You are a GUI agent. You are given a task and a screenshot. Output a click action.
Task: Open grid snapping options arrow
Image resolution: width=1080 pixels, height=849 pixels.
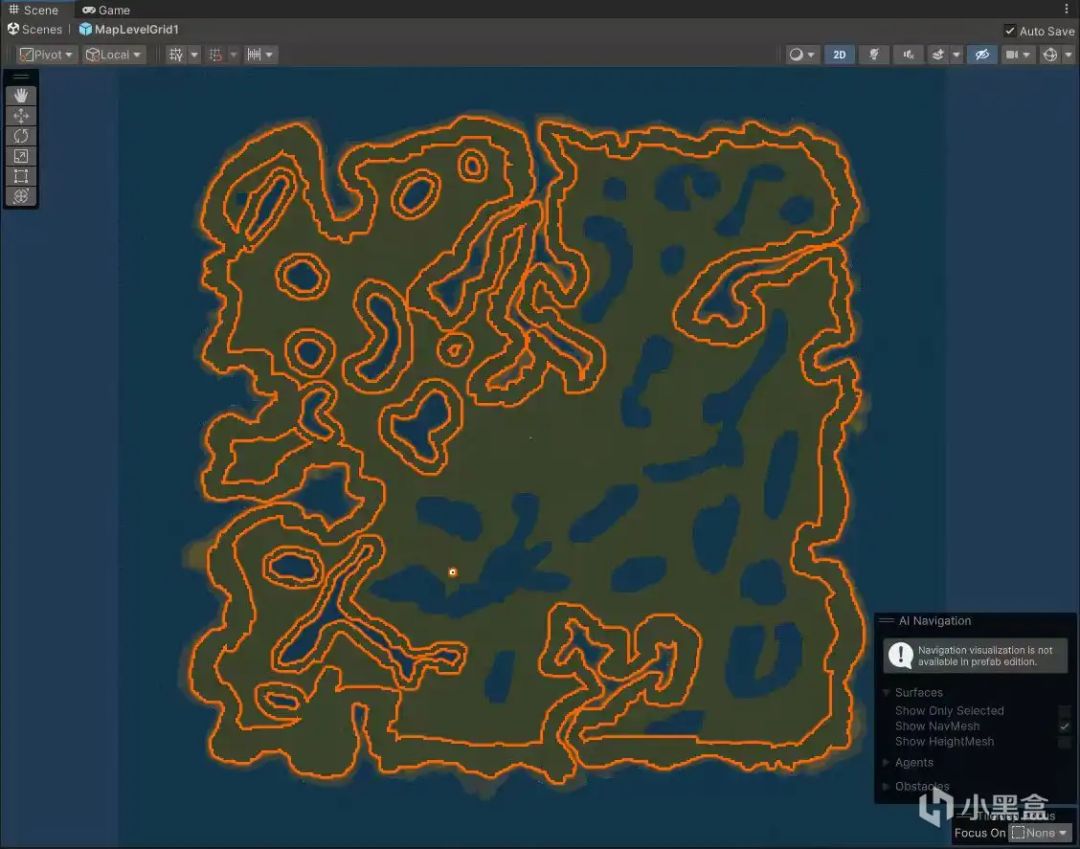pos(233,54)
